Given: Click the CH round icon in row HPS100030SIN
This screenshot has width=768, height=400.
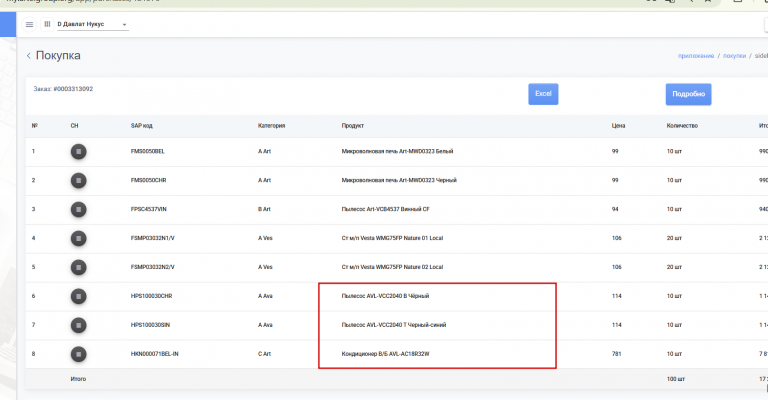Looking at the screenshot, I should [78, 325].
